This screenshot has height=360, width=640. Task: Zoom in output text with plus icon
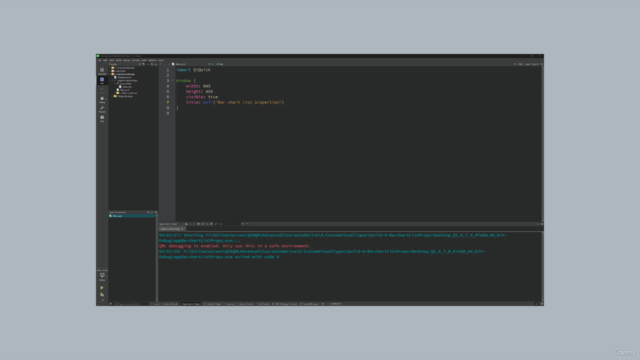click(243, 224)
